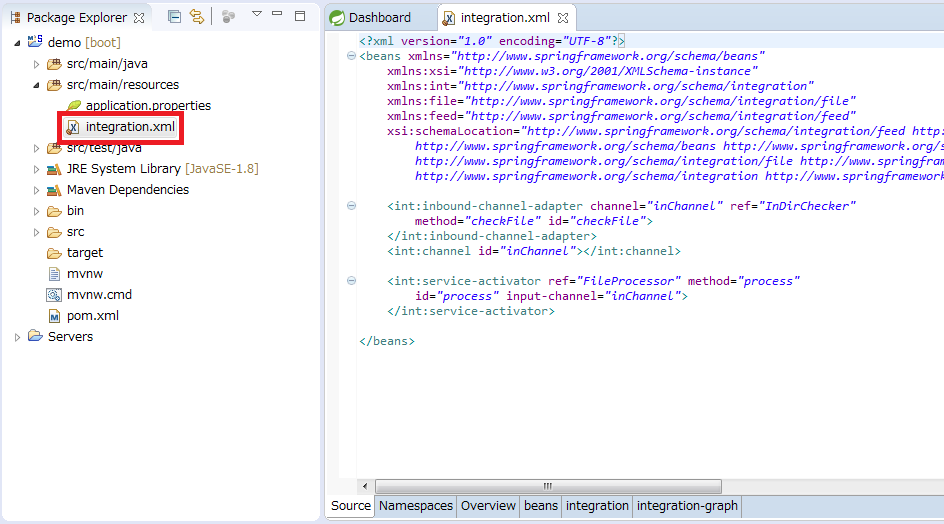Click the Focus on Active Task icon
This screenshot has width=944, height=524.
click(228, 17)
